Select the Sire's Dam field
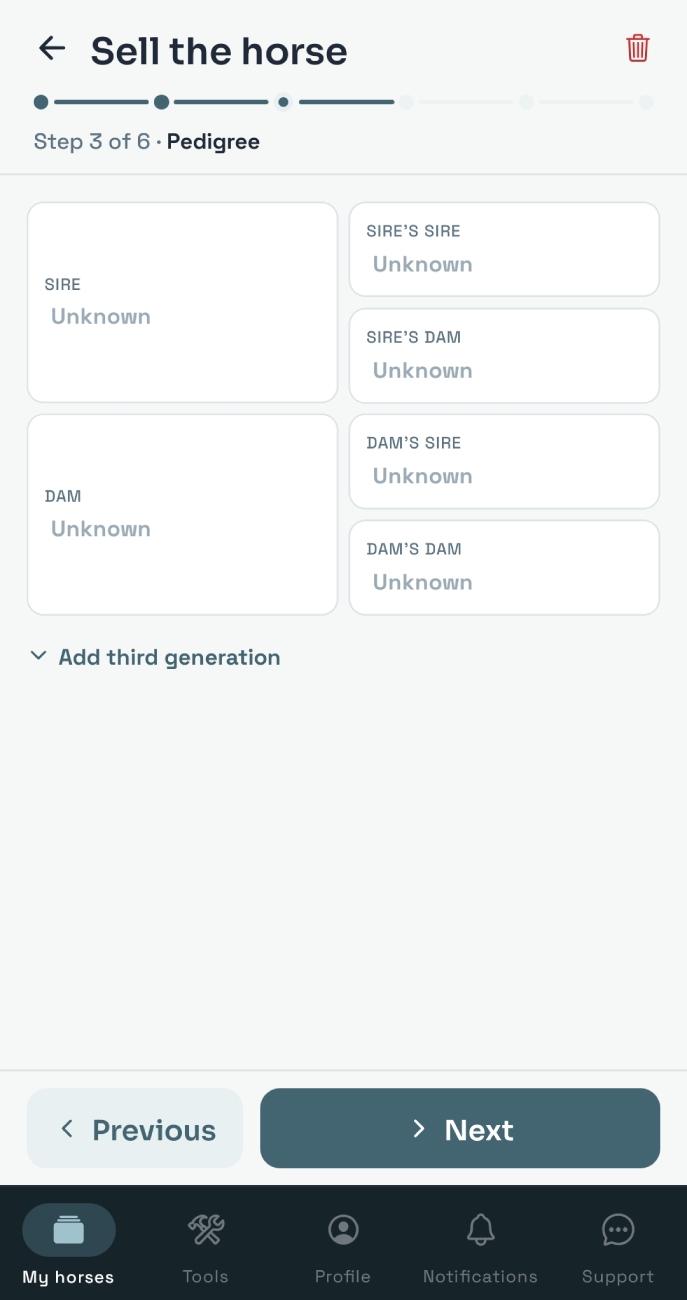 click(x=504, y=355)
